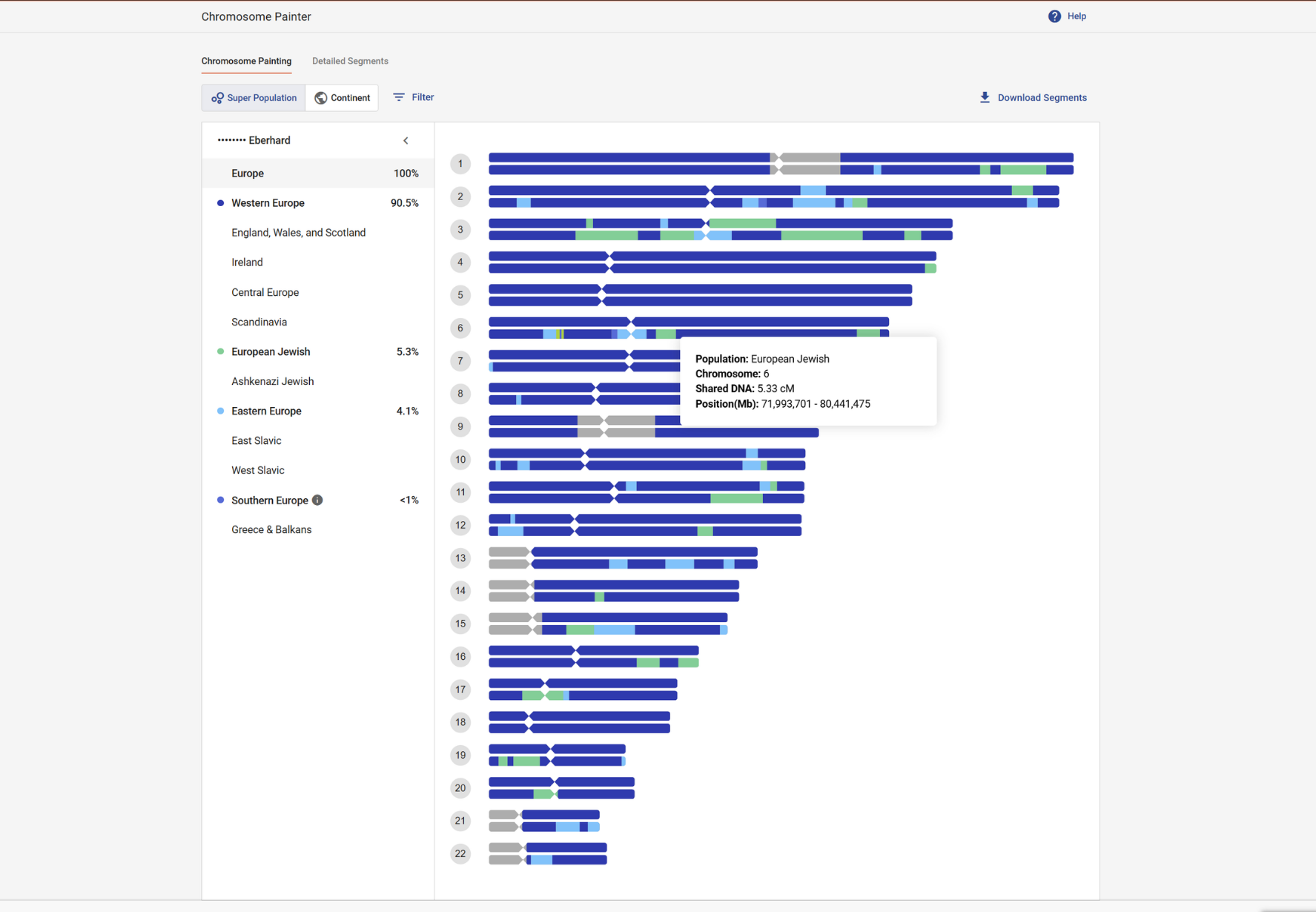This screenshot has height=912, width=1316.
Task: Collapse the Eberhard side panel
Action: pyautogui.click(x=406, y=140)
